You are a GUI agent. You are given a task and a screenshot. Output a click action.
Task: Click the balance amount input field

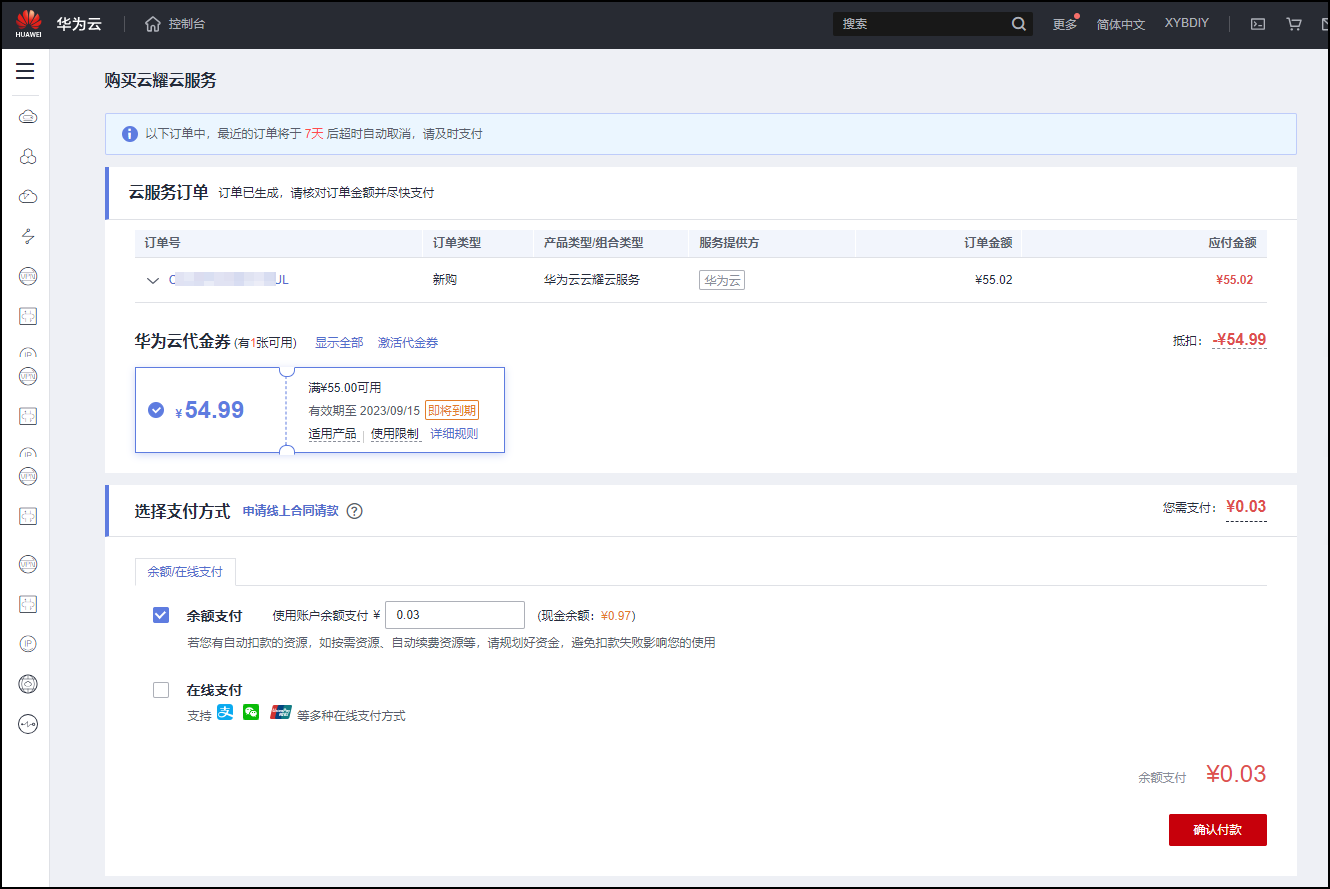455,615
